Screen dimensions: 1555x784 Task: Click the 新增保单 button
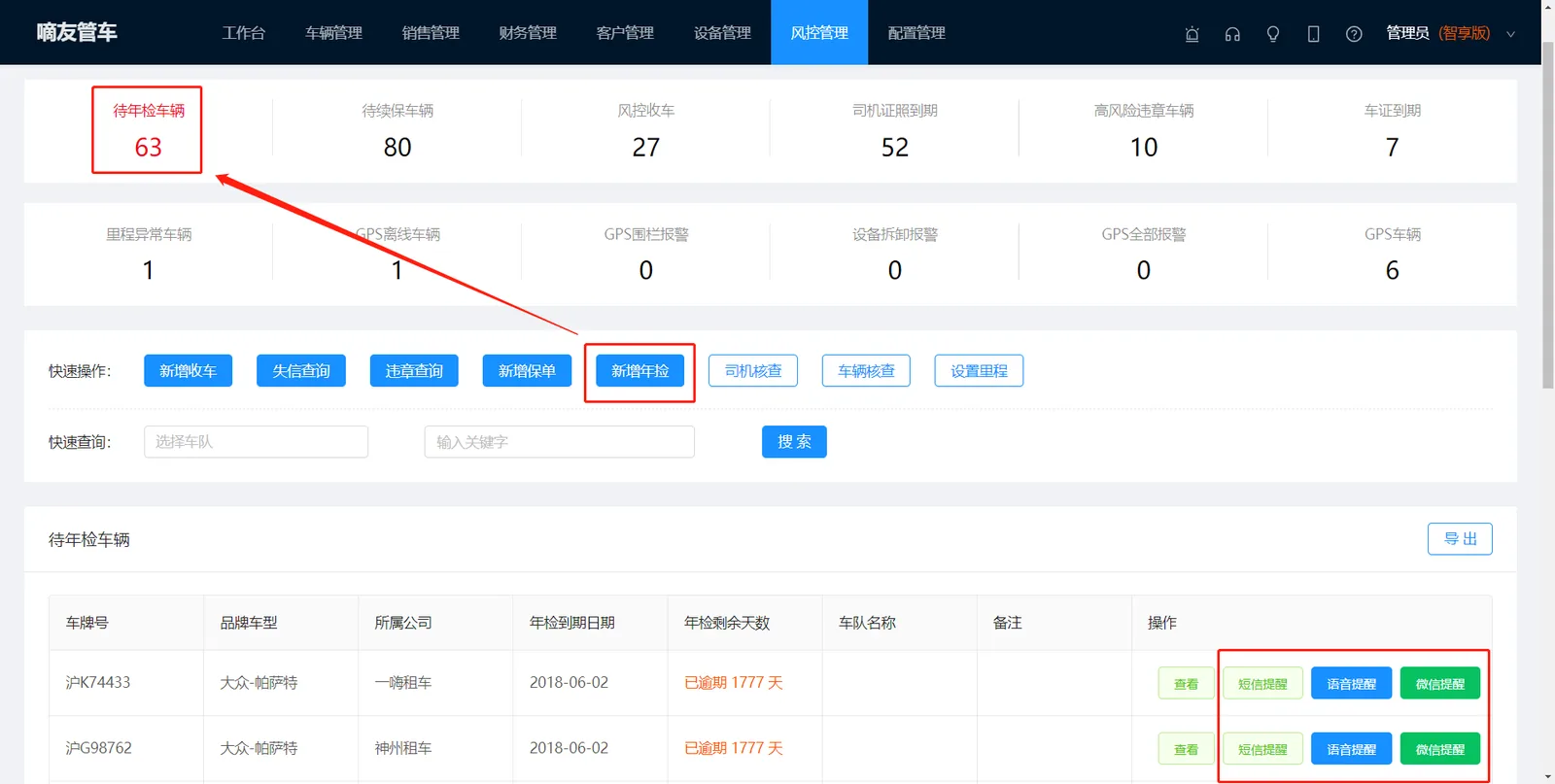click(x=527, y=371)
